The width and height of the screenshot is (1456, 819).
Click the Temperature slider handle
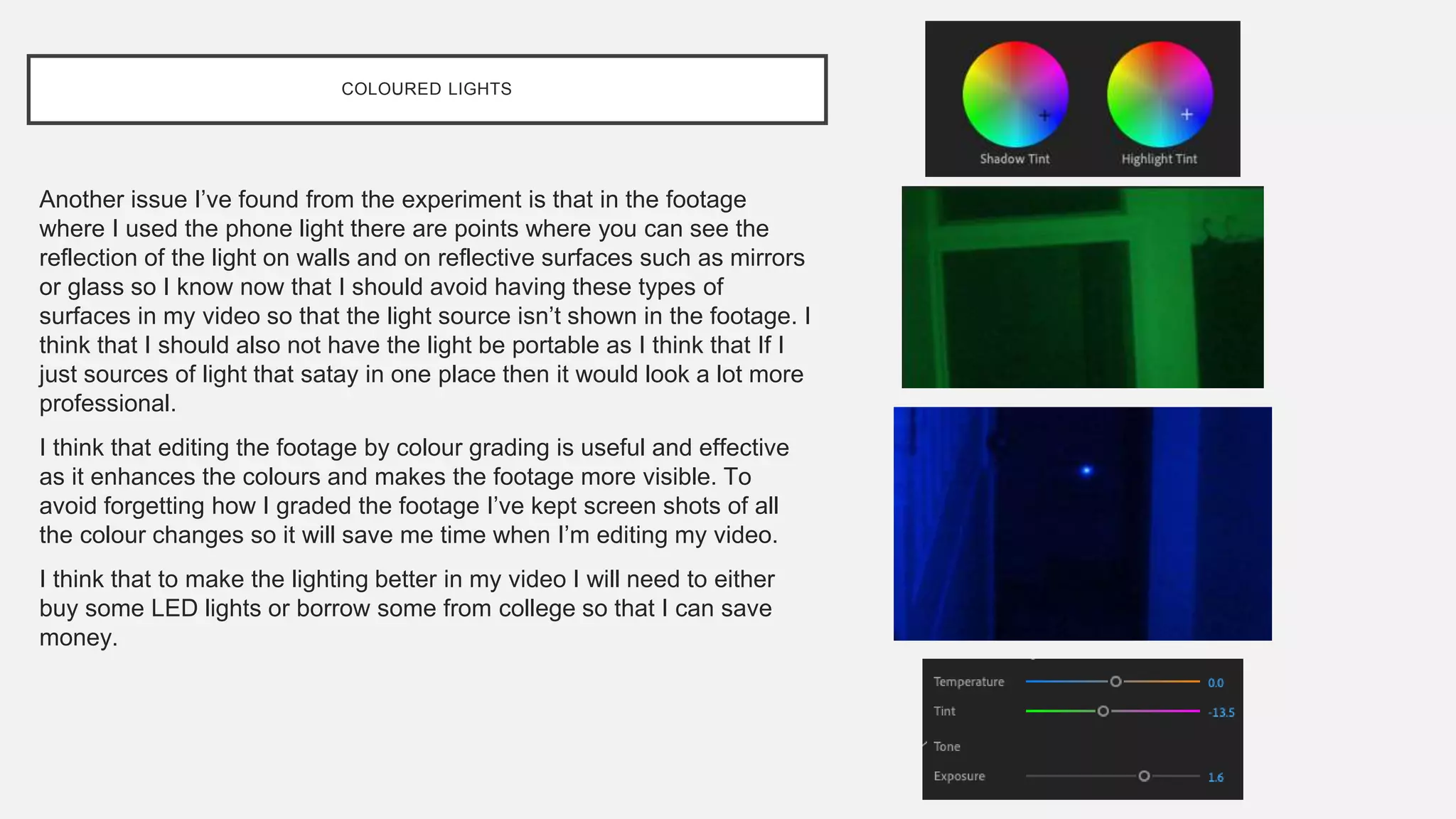tap(1115, 682)
